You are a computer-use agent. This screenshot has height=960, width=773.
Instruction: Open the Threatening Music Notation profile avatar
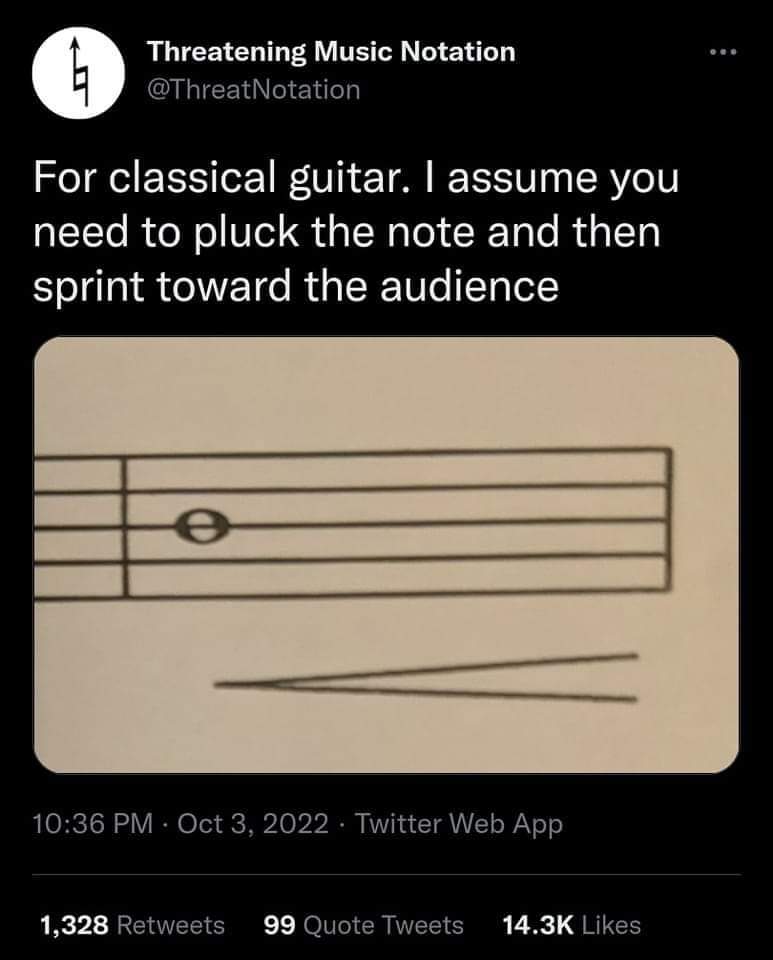[78, 72]
